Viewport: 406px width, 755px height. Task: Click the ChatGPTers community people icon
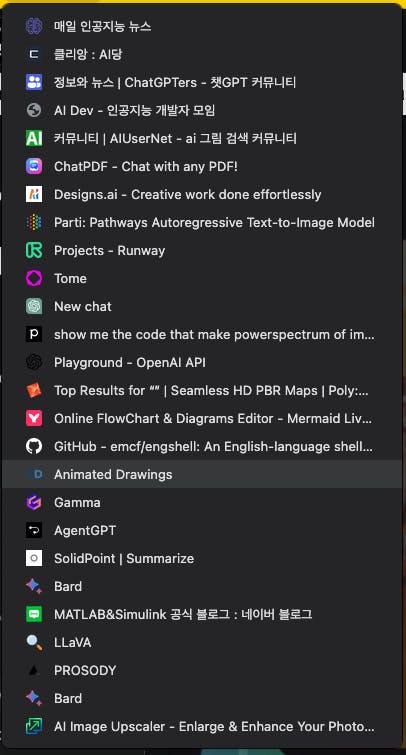click(x=34, y=82)
